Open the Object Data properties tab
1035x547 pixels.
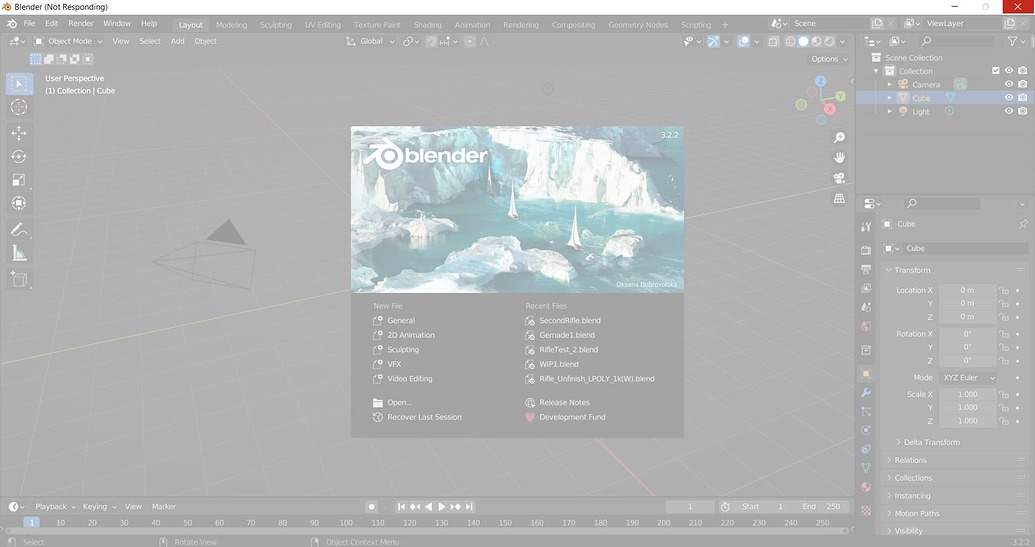click(x=866, y=468)
